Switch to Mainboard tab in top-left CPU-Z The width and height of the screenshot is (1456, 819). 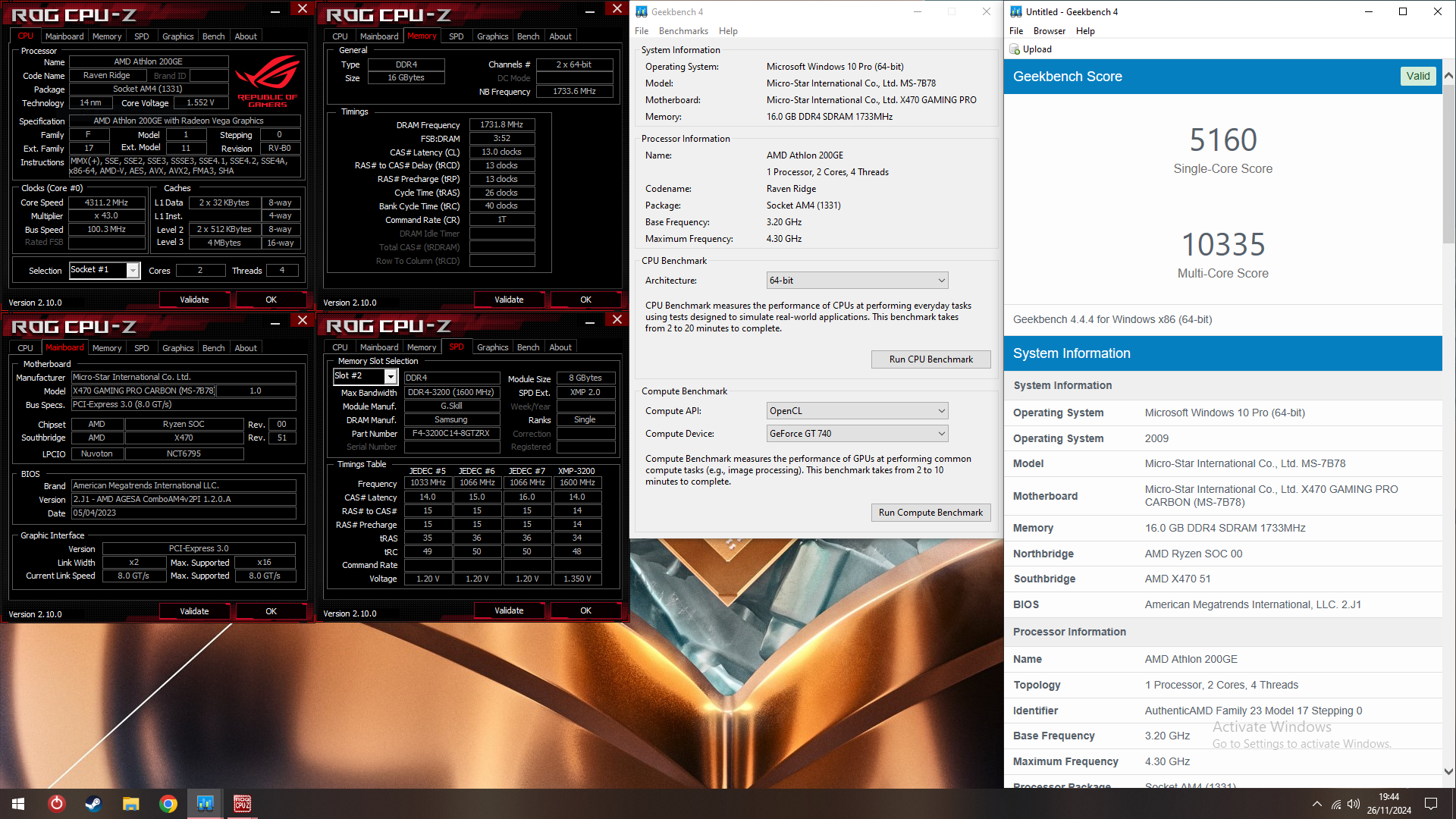[64, 36]
